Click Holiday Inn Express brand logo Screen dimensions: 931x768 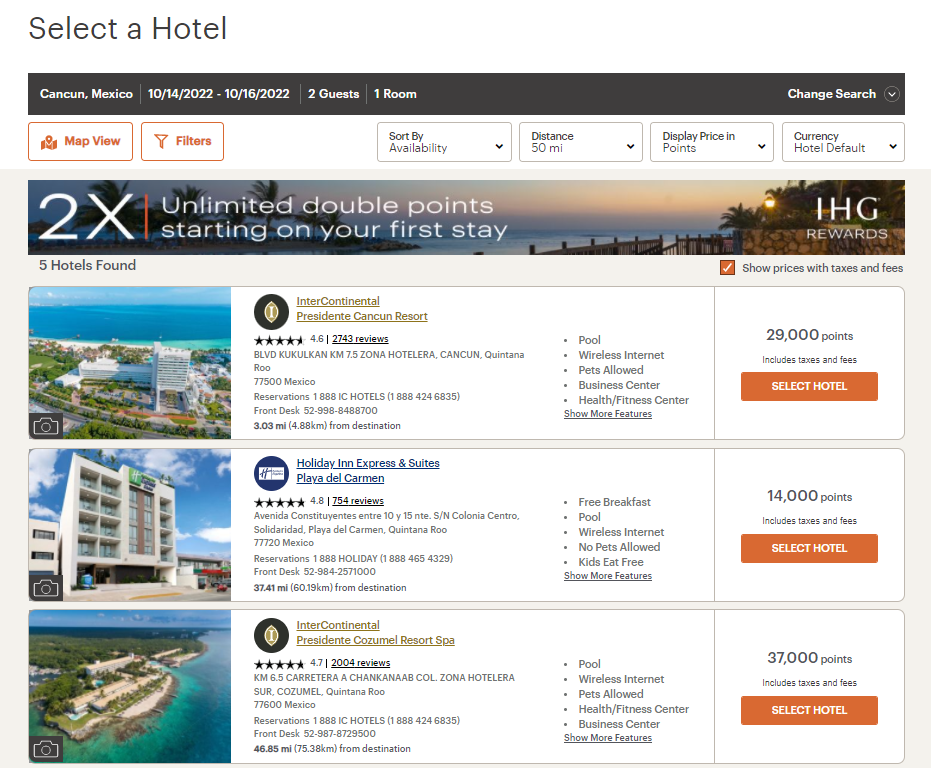271,473
